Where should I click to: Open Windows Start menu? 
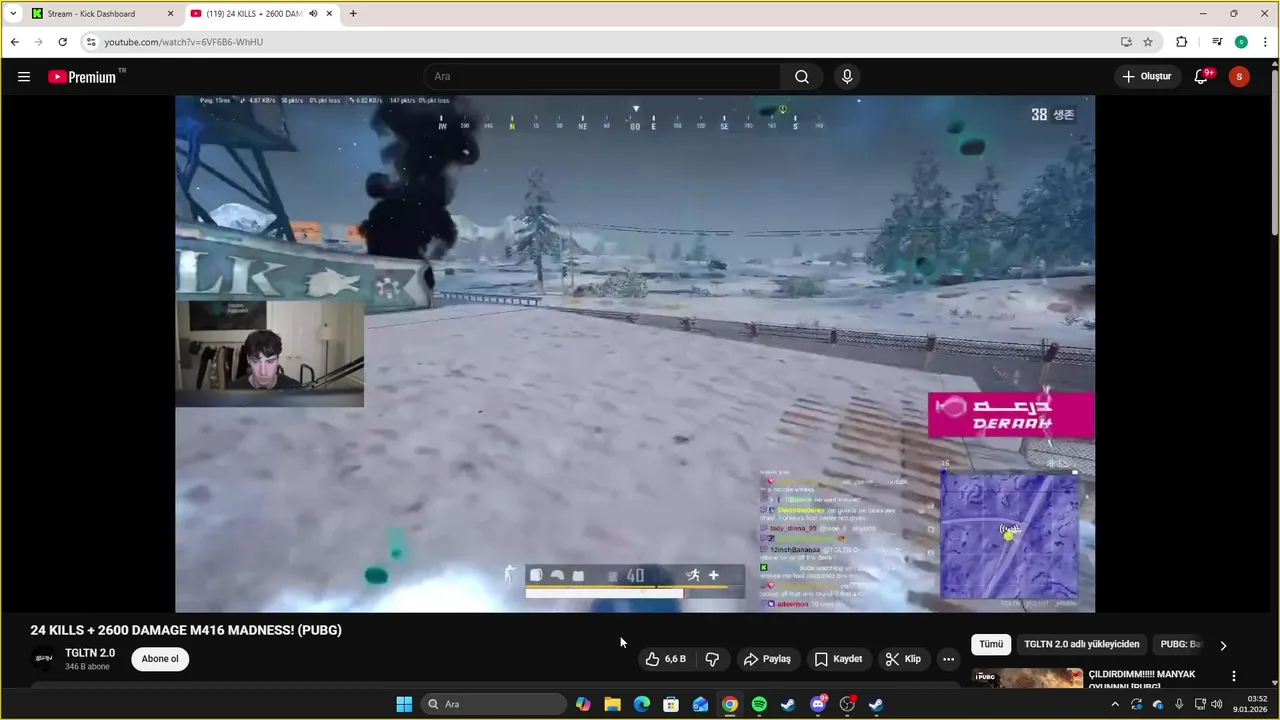404,704
